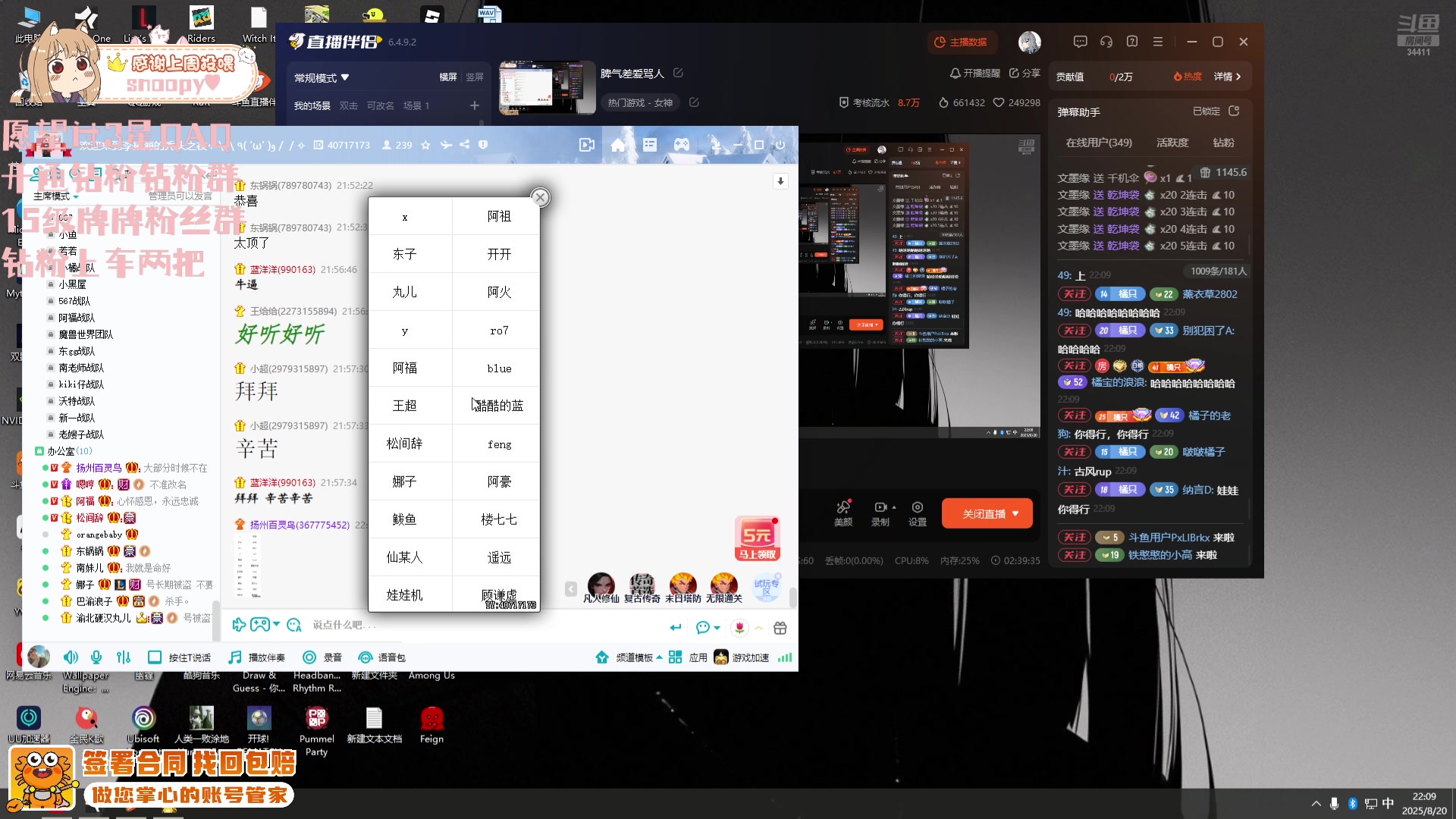This screenshot has height=819, width=1456.
Task: Switch to 钻粉 tab
Action: (1223, 143)
